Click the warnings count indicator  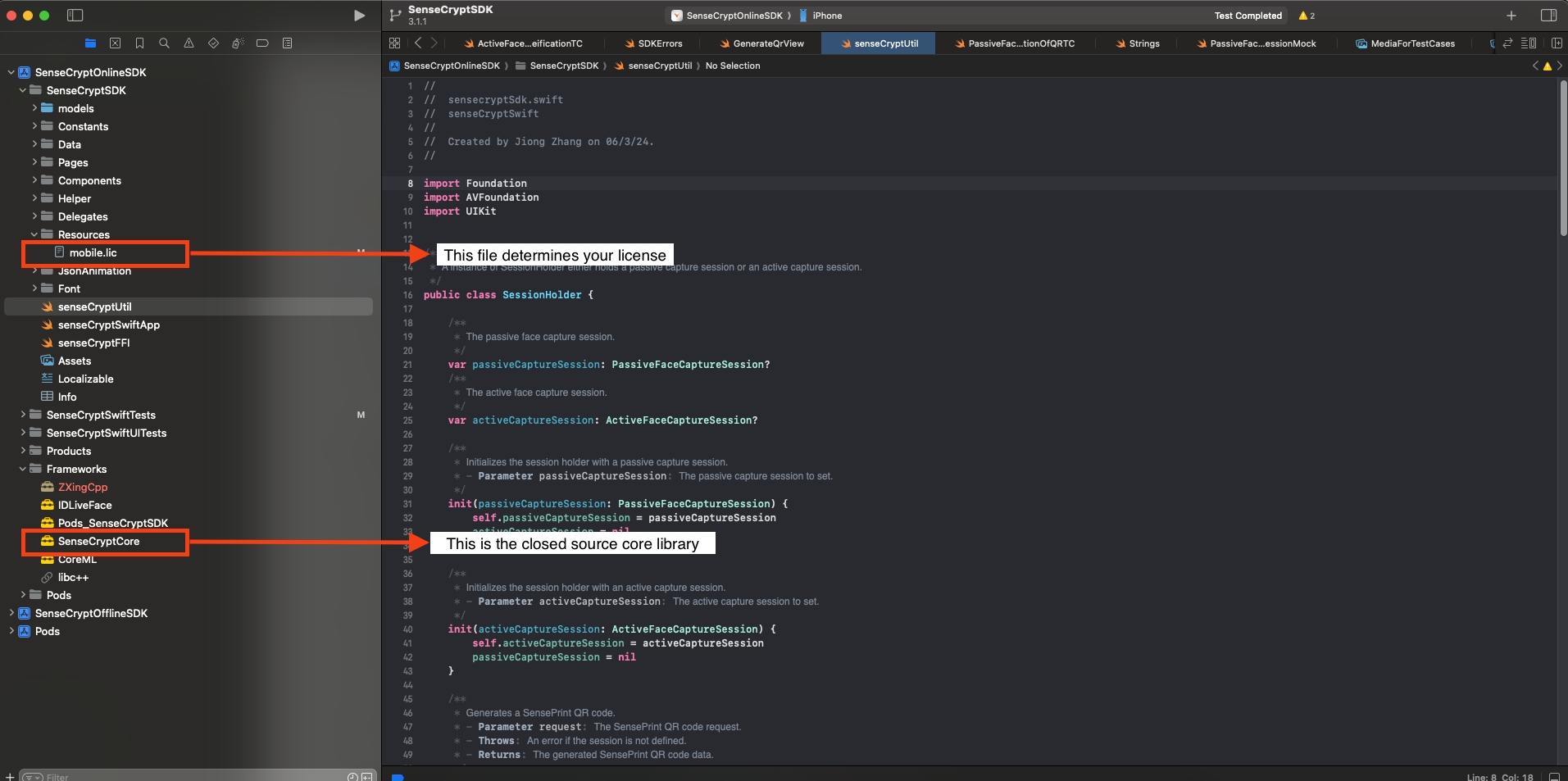tap(1307, 16)
